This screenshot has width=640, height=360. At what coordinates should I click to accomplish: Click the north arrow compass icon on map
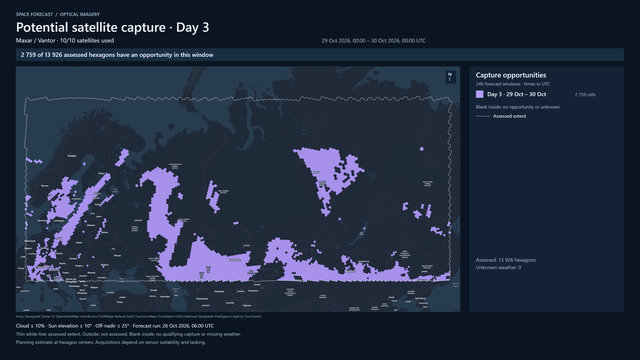pos(450,77)
